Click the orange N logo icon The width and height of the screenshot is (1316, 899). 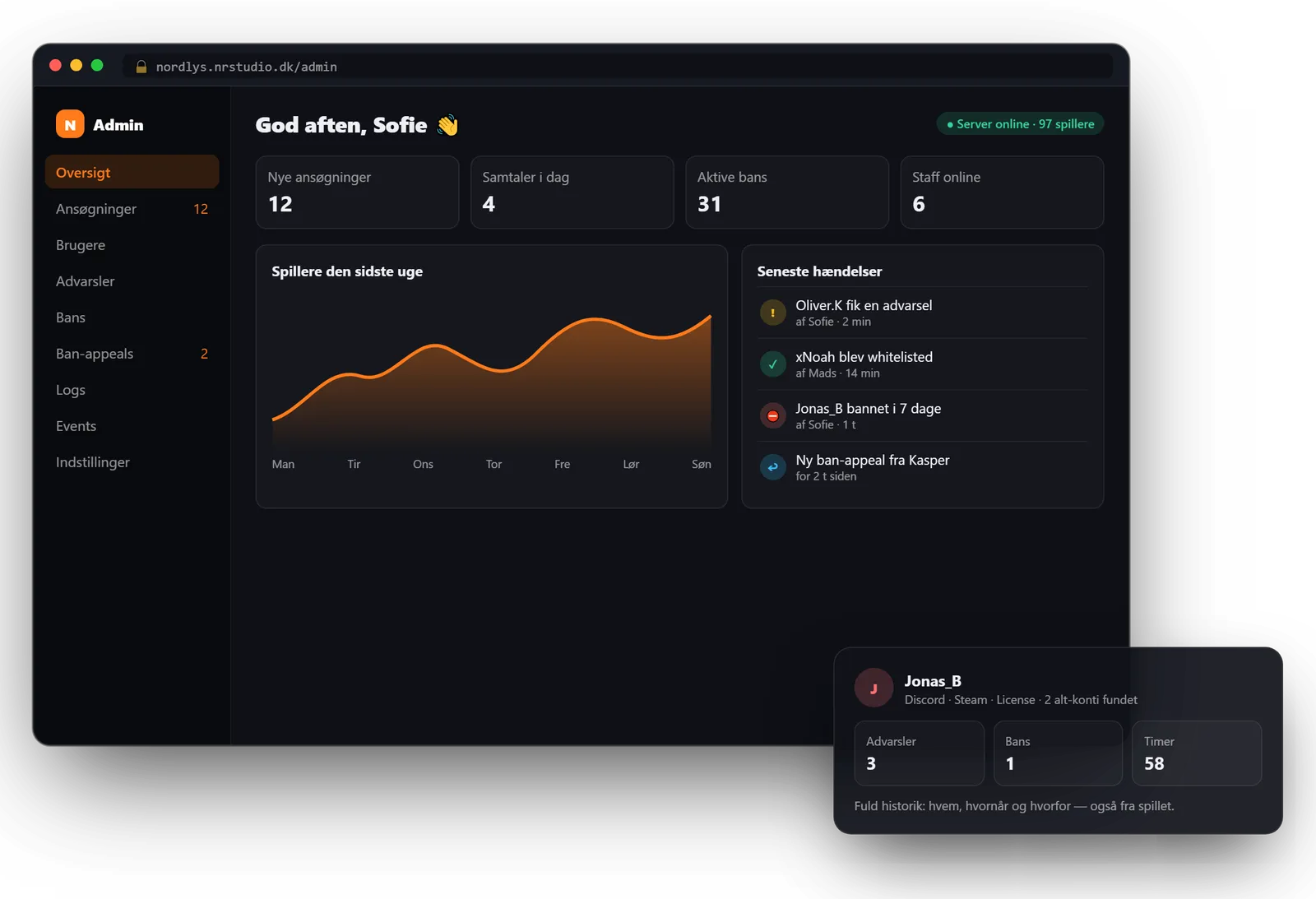(x=70, y=124)
